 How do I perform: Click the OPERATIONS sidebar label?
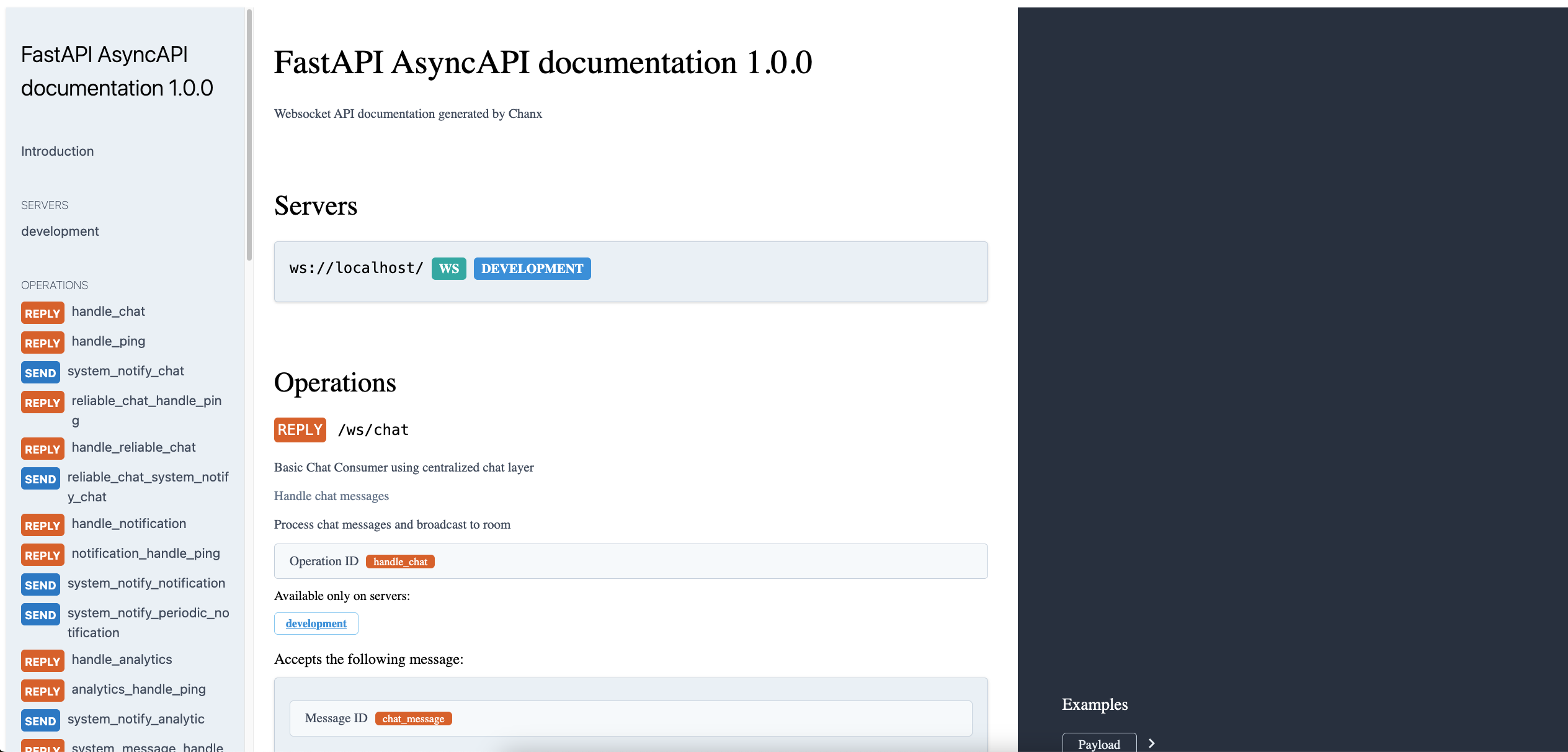(x=55, y=285)
